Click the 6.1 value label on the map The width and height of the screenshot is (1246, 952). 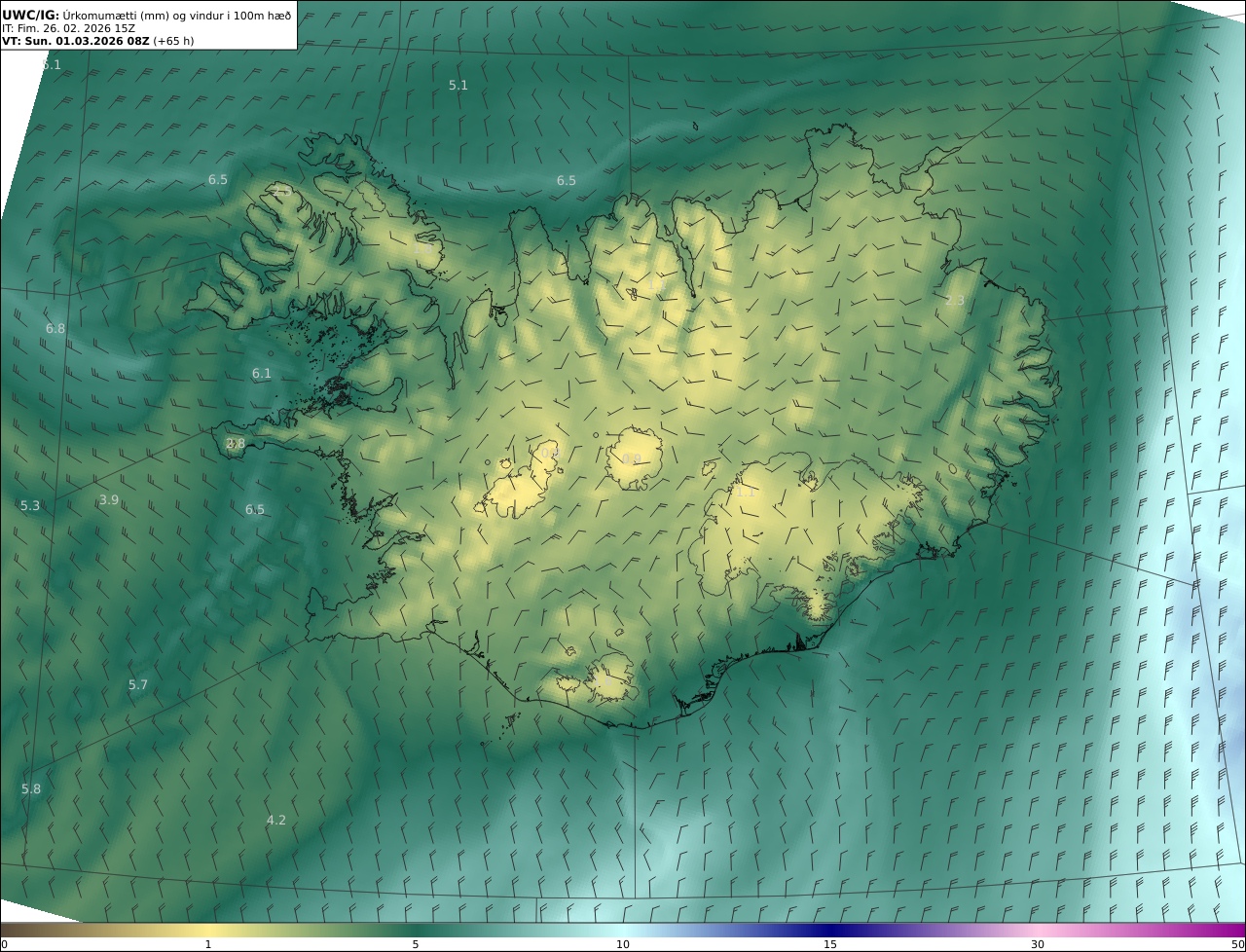coord(262,374)
